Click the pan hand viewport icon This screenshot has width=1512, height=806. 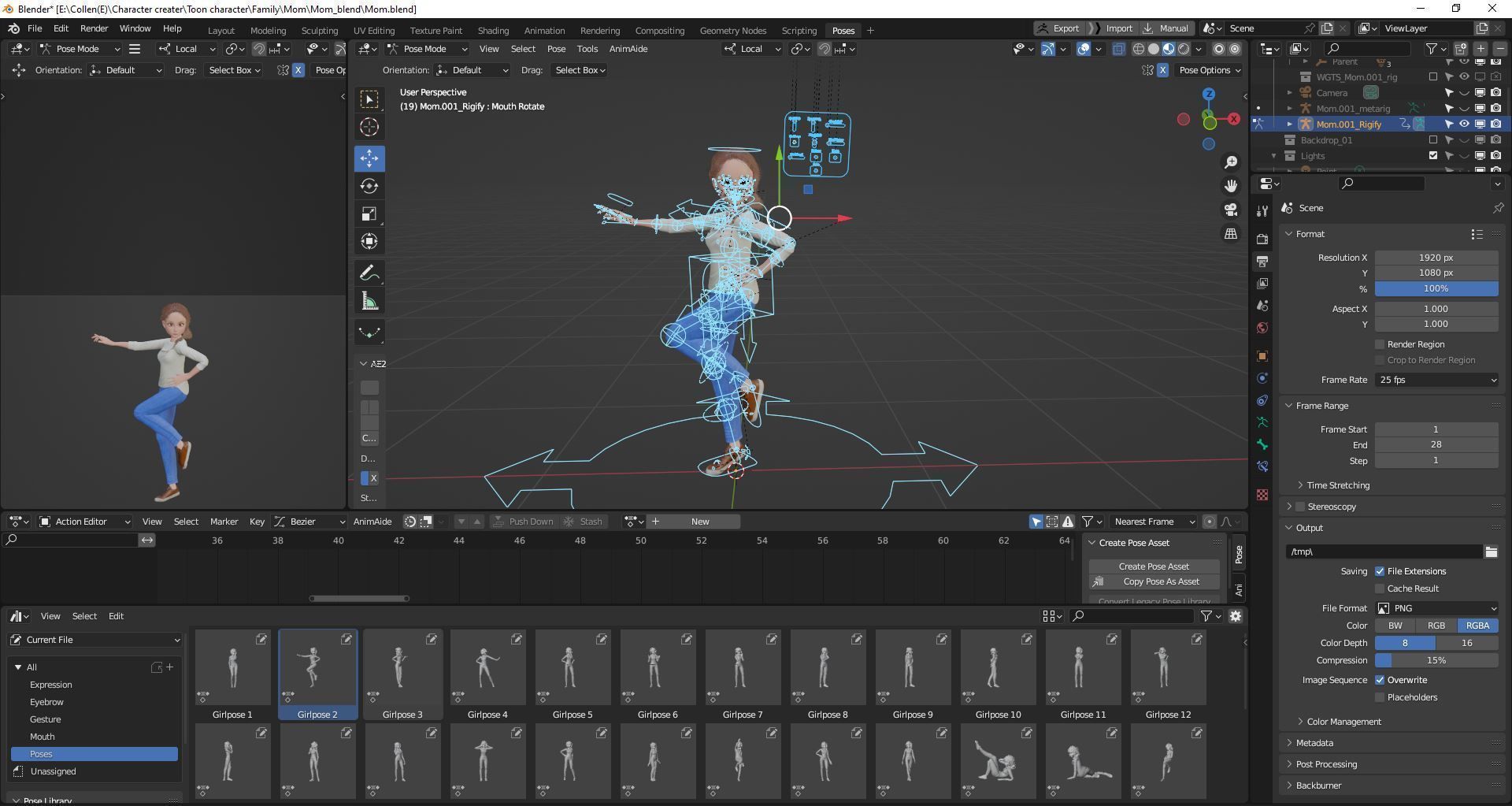1231,186
